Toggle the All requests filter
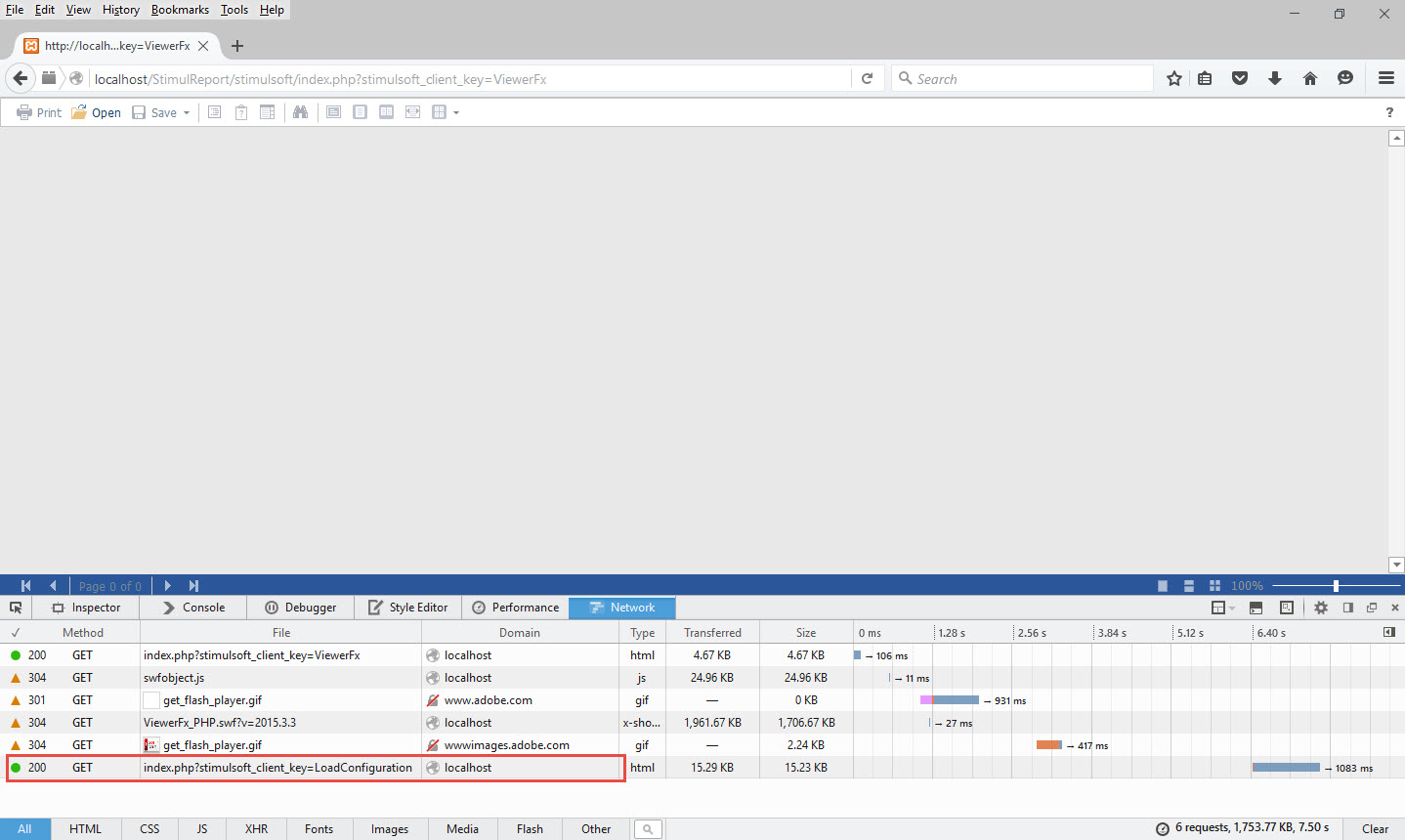This screenshot has width=1405, height=840. [x=24, y=829]
